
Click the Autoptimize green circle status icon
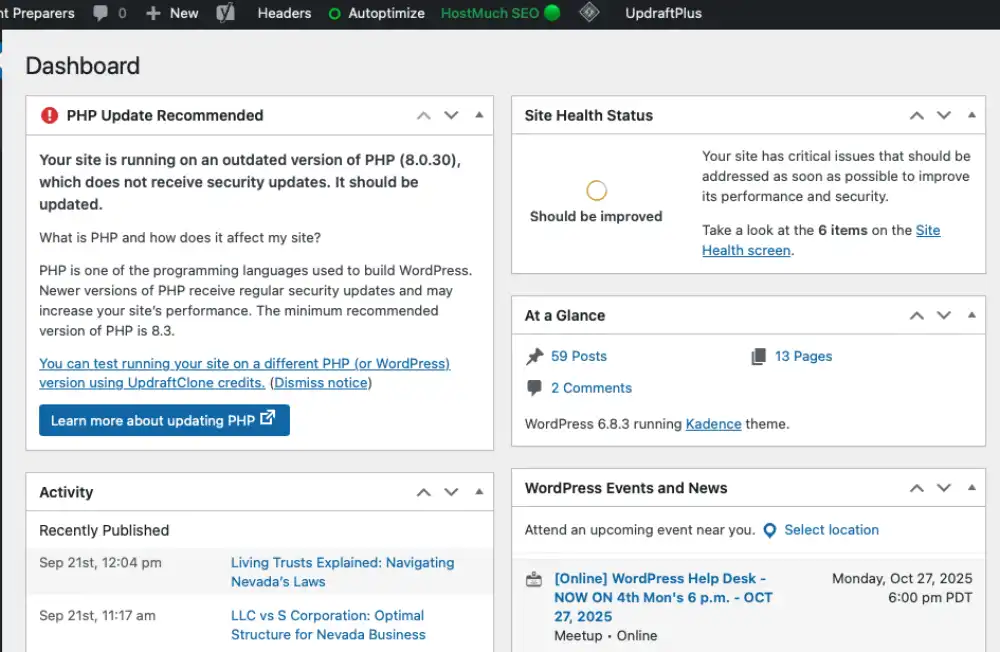[x=334, y=14]
